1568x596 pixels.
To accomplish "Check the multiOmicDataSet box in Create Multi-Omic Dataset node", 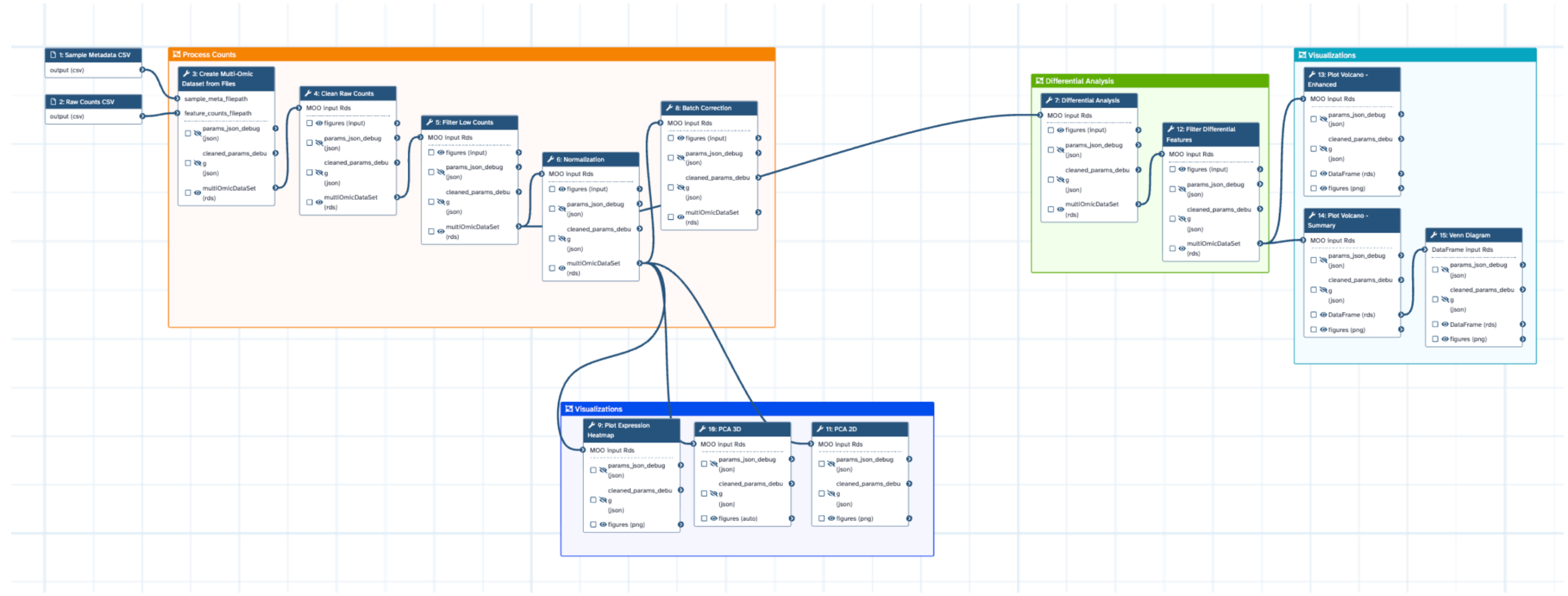I will tap(187, 192).
